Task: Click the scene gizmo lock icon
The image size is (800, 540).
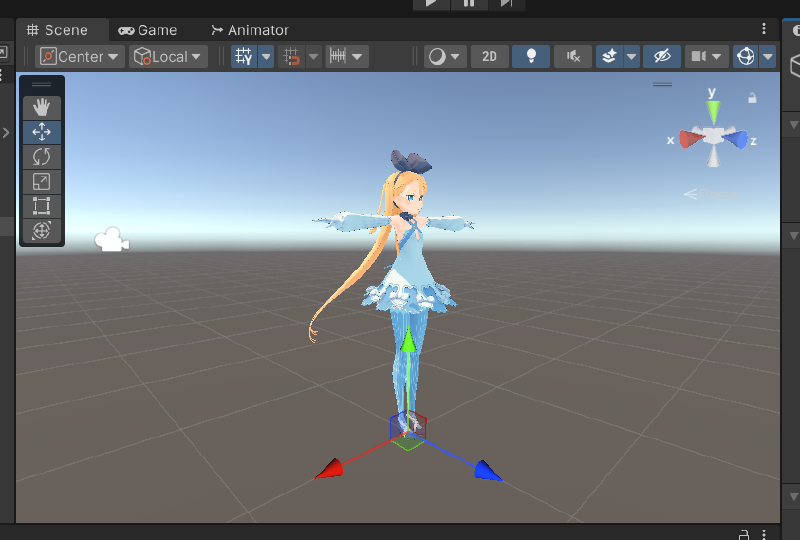Action: coord(752,98)
